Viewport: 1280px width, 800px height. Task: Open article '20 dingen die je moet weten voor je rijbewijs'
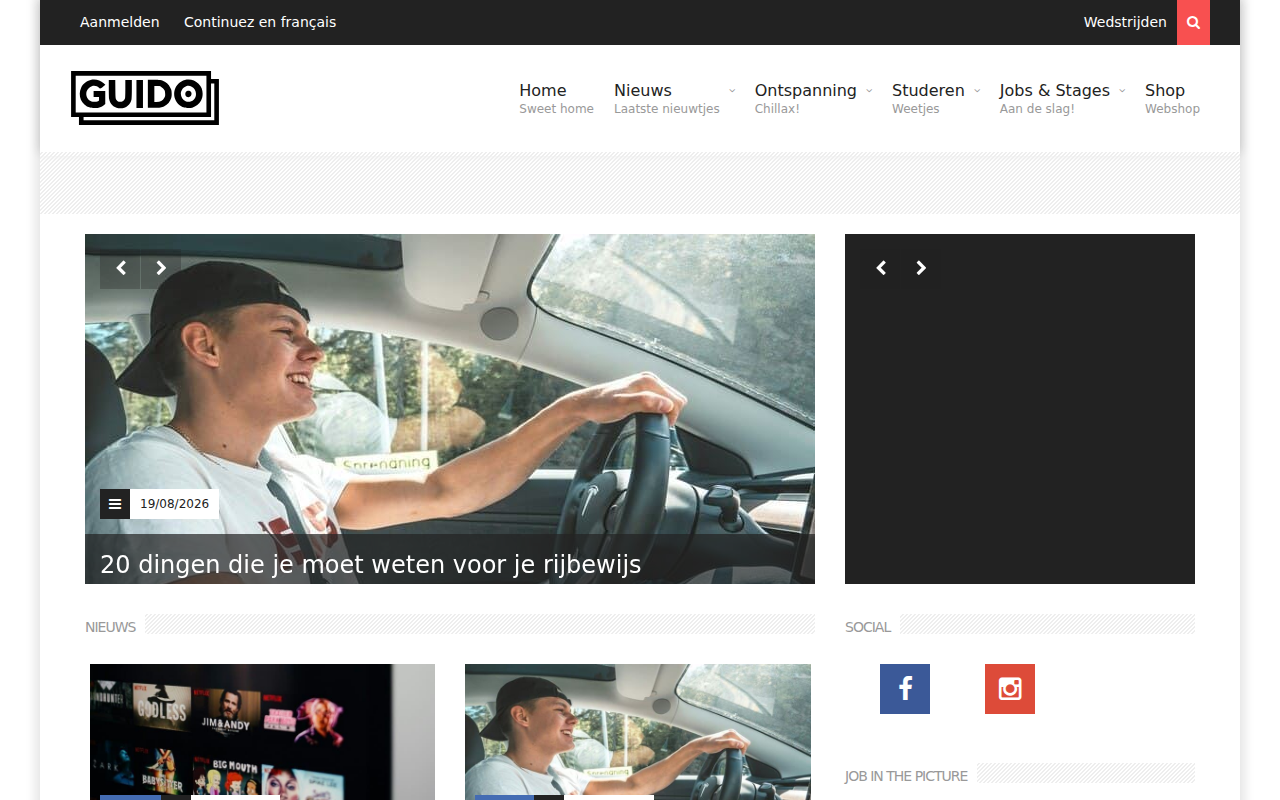(371, 565)
